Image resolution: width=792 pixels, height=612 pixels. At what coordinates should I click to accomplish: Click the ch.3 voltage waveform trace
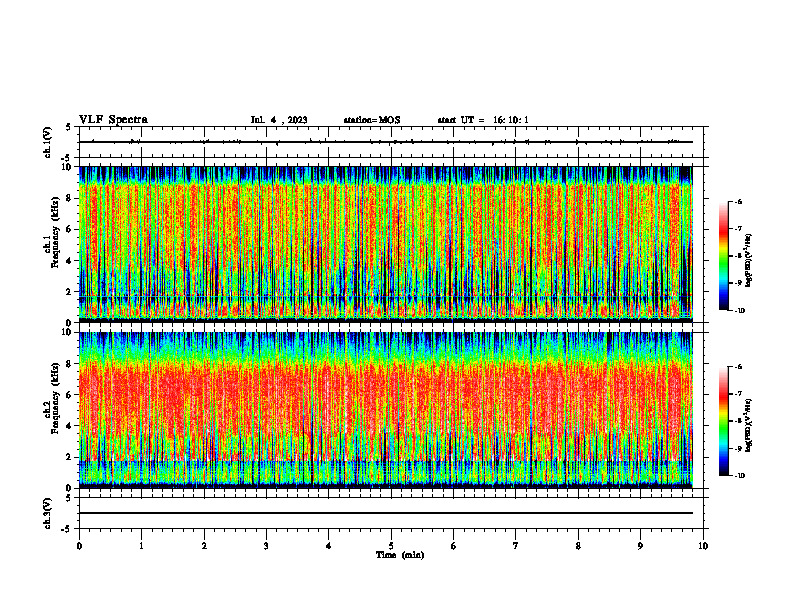[386, 513]
